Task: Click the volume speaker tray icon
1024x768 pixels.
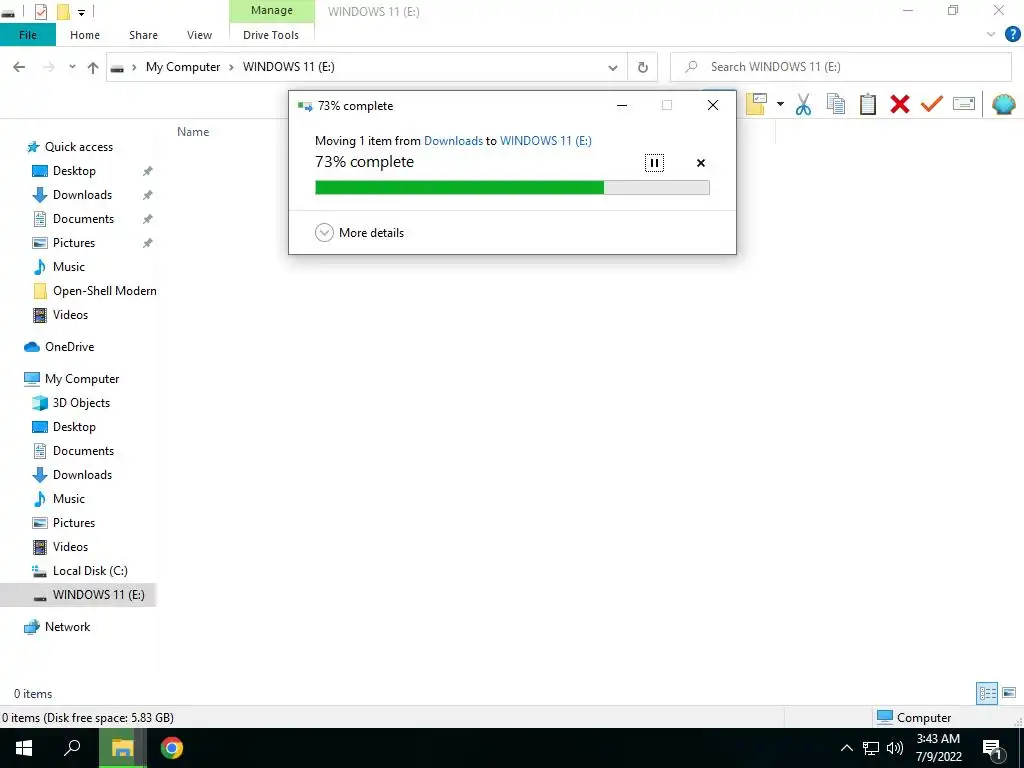Action: coord(895,748)
